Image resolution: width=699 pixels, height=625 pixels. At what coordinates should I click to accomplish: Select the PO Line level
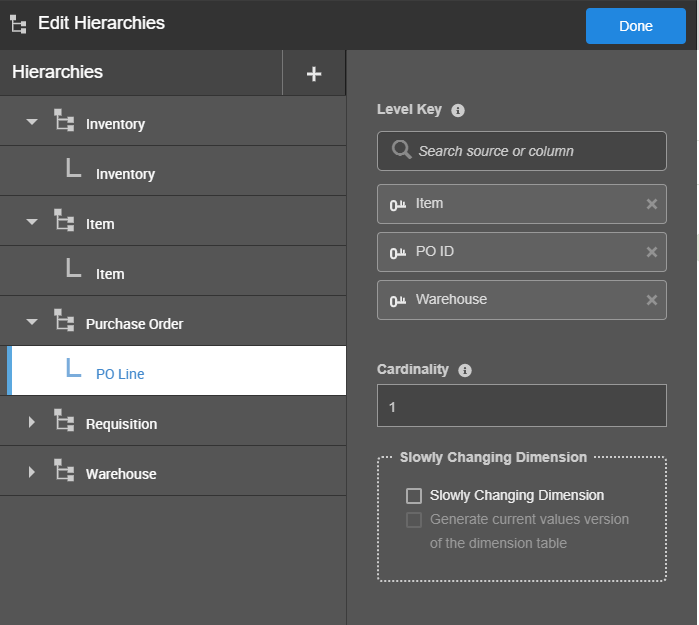[x=120, y=374]
